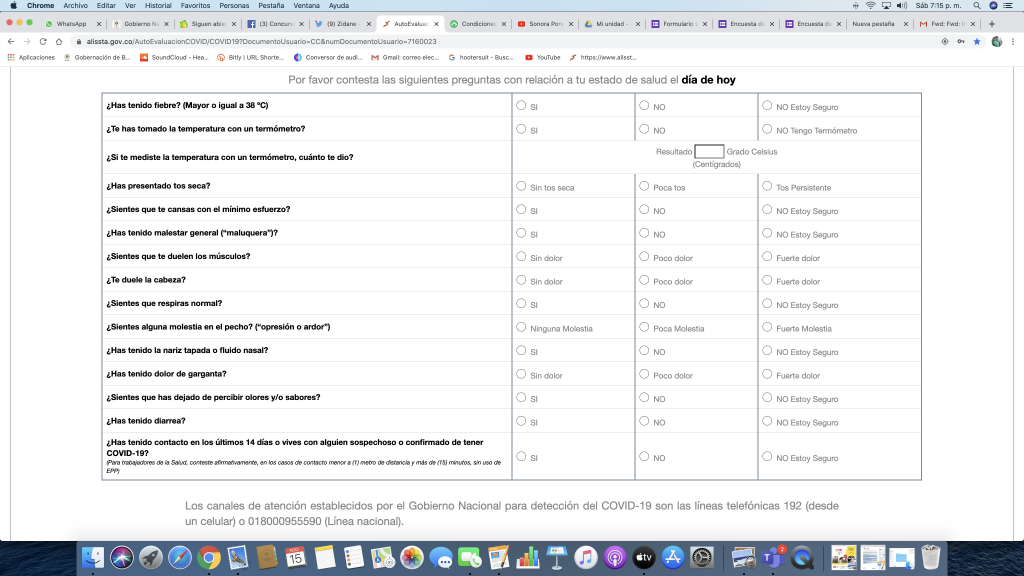Choose 'Tos Persistente' for dry cough
Viewport: 1024px width, 576px height.
(x=768, y=186)
